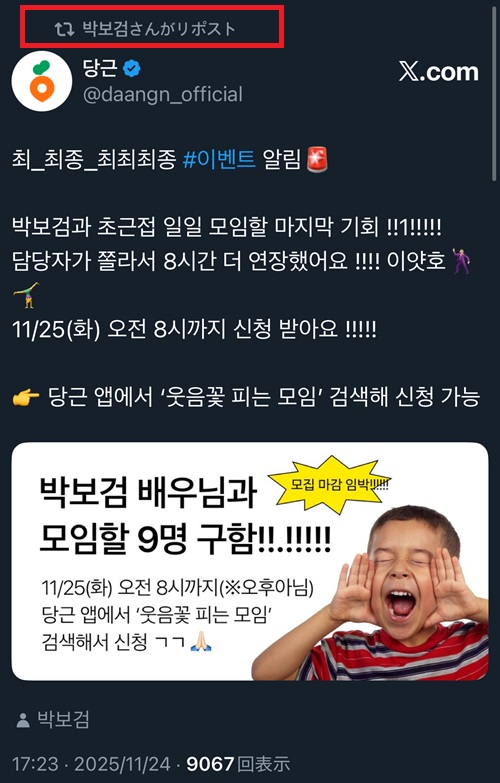Open the @daangn_official handle

tap(163, 94)
